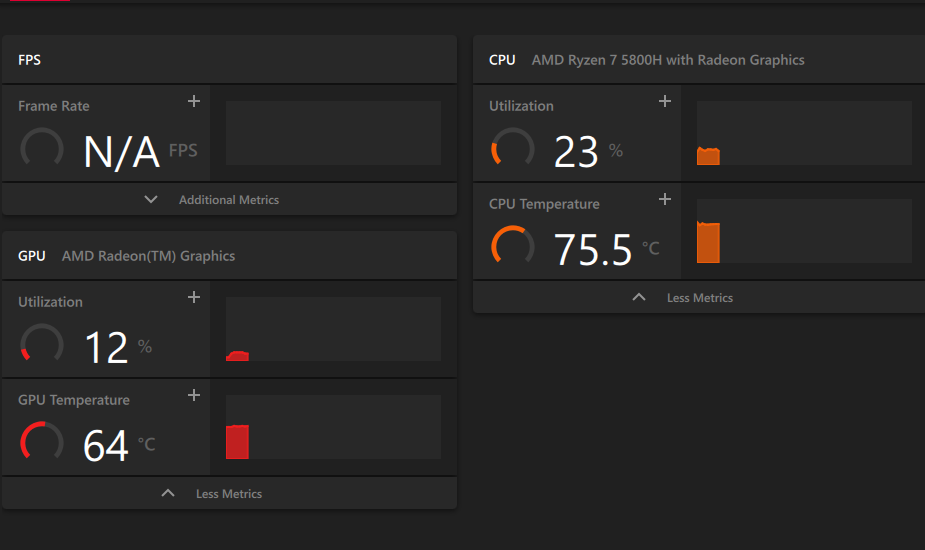Click the N/A frame rate value
Image resolution: width=925 pixels, height=550 pixels.
click(x=122, y=152)
